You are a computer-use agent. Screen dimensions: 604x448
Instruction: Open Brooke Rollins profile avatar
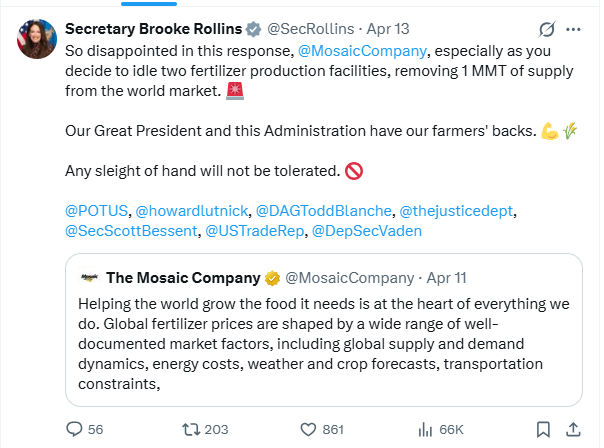click(x=34, y=37)
